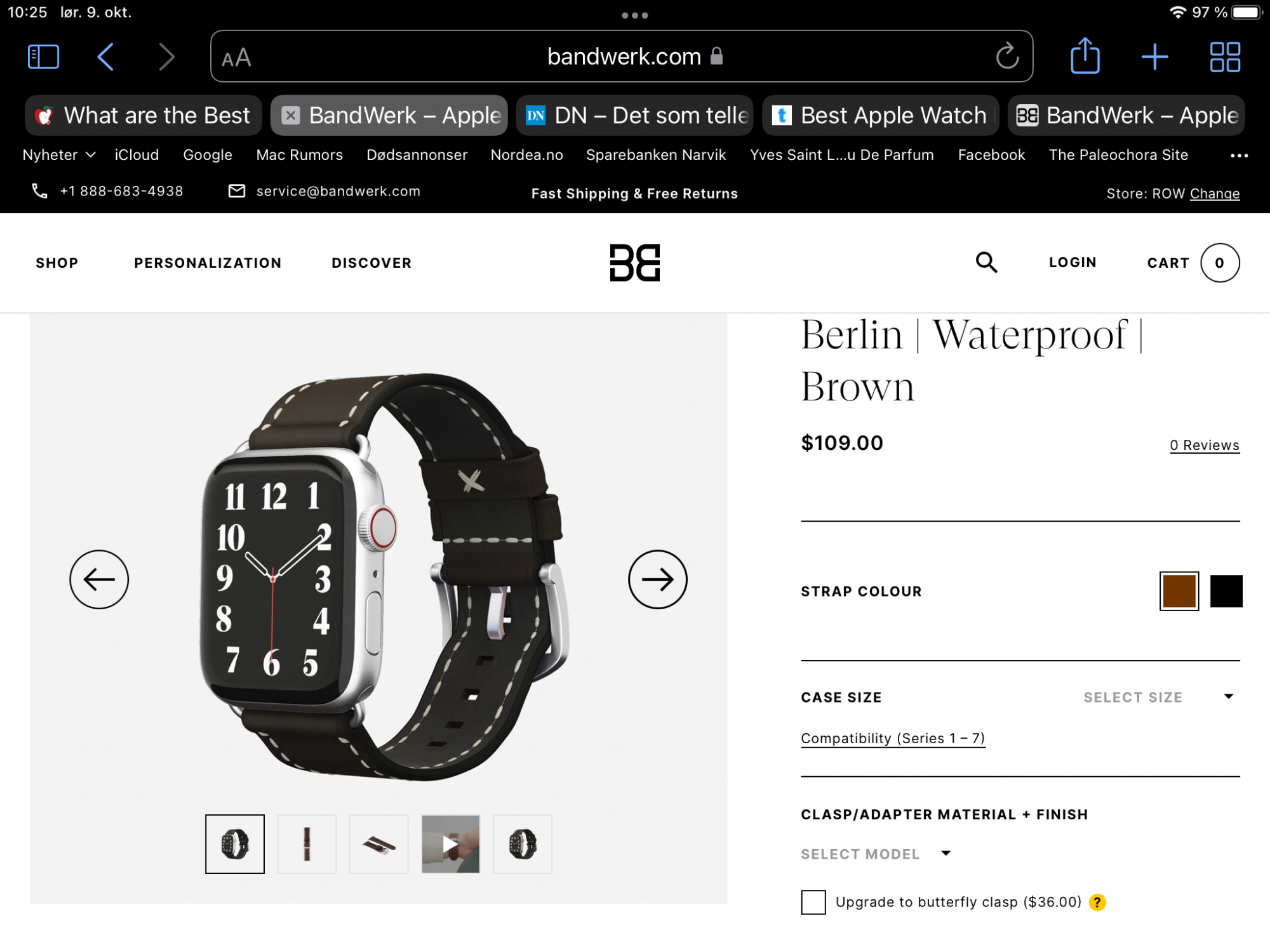This screenshot has height=952, width=1270.
Task: Open butterfly clasp help question mark
Action: coord(1097,902)
